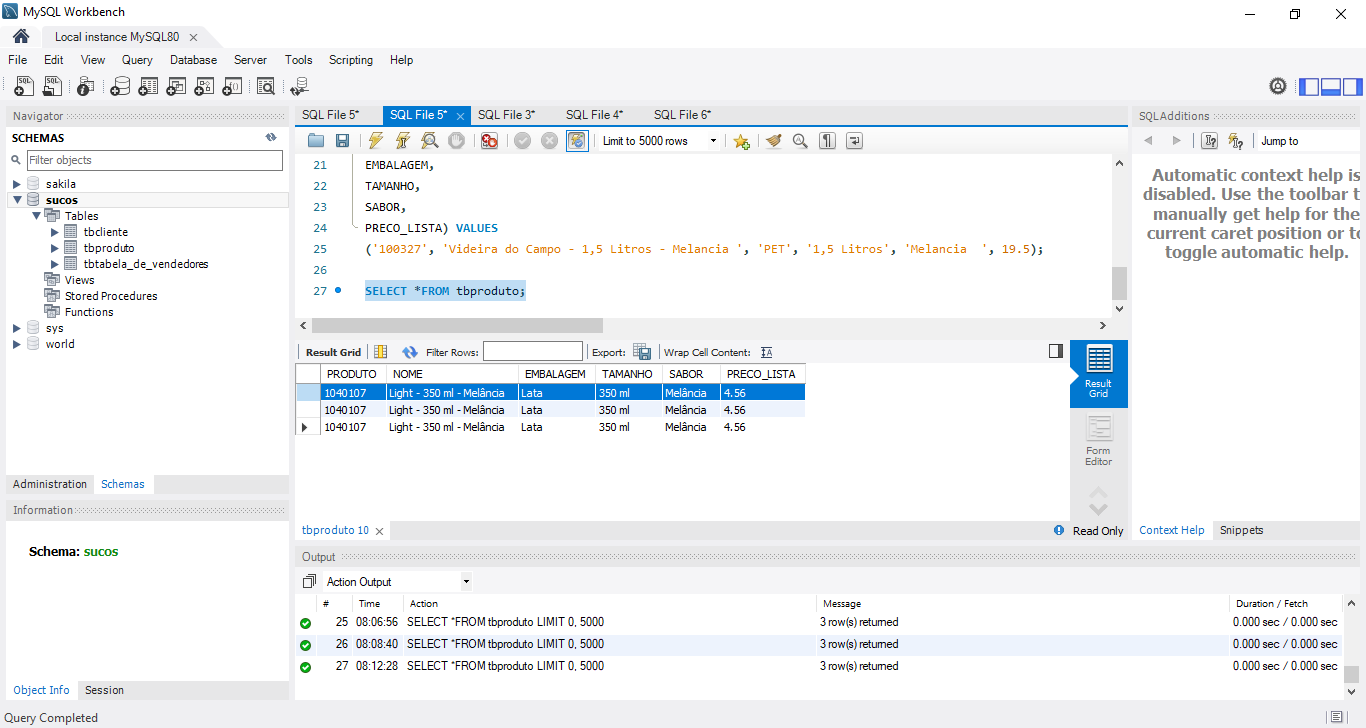1366x728 pixels.
Task: Switch to SQL File 3* tab
Action: (x=507, y=115)
